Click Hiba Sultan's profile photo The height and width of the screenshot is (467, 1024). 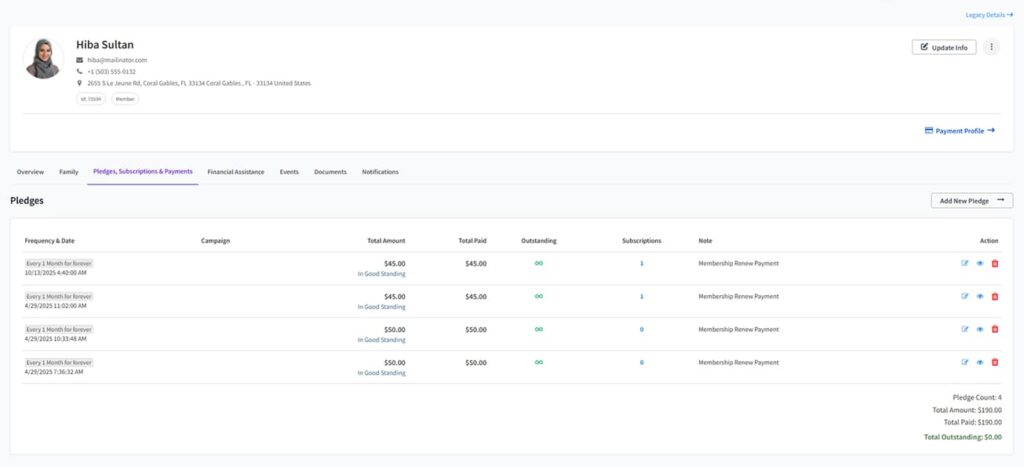[x=43, y=59]
